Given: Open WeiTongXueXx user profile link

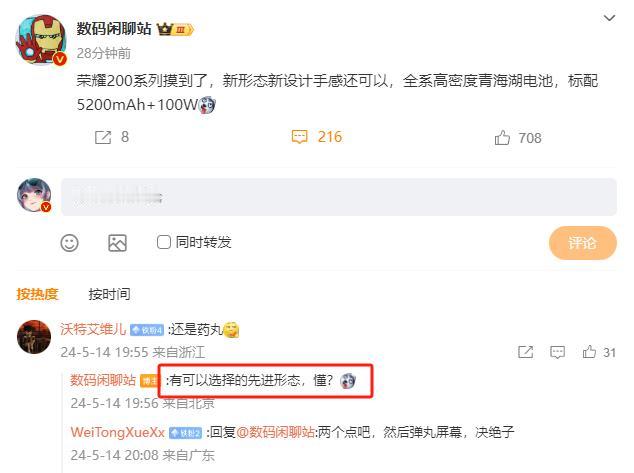Looking at the screenshot, I should tap(118, 432).
